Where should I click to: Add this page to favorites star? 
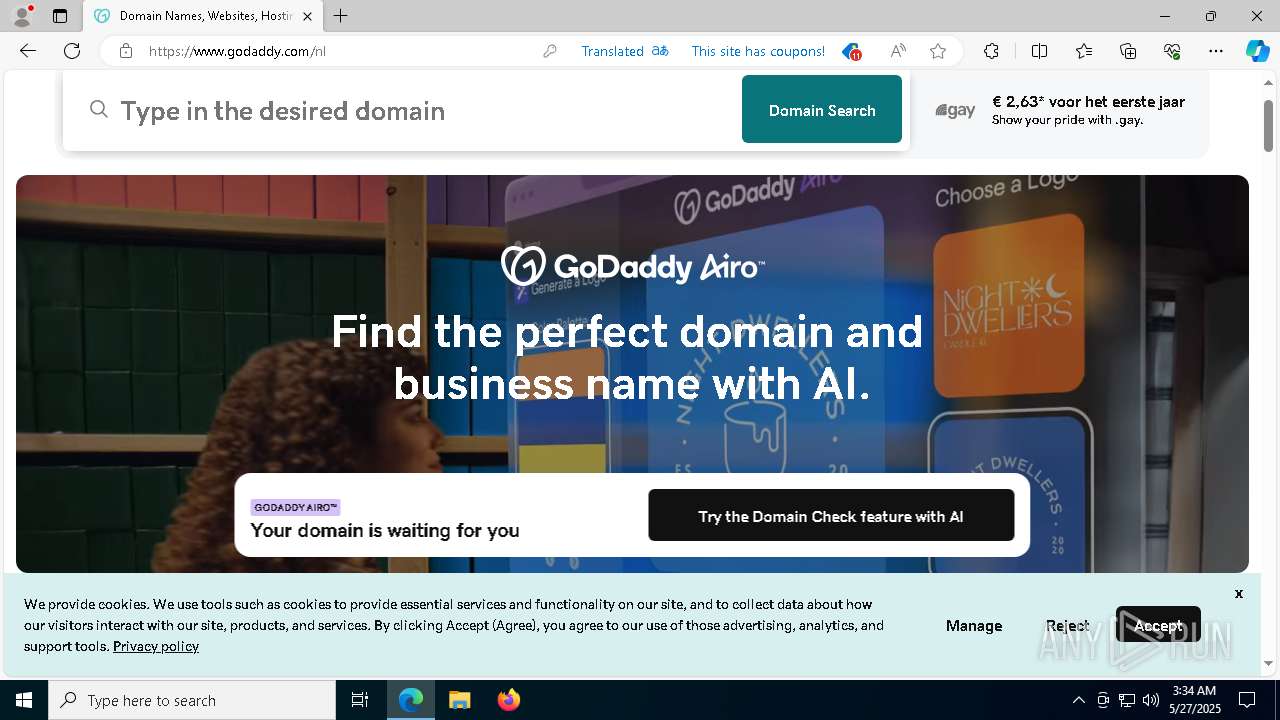pos(938,51)
